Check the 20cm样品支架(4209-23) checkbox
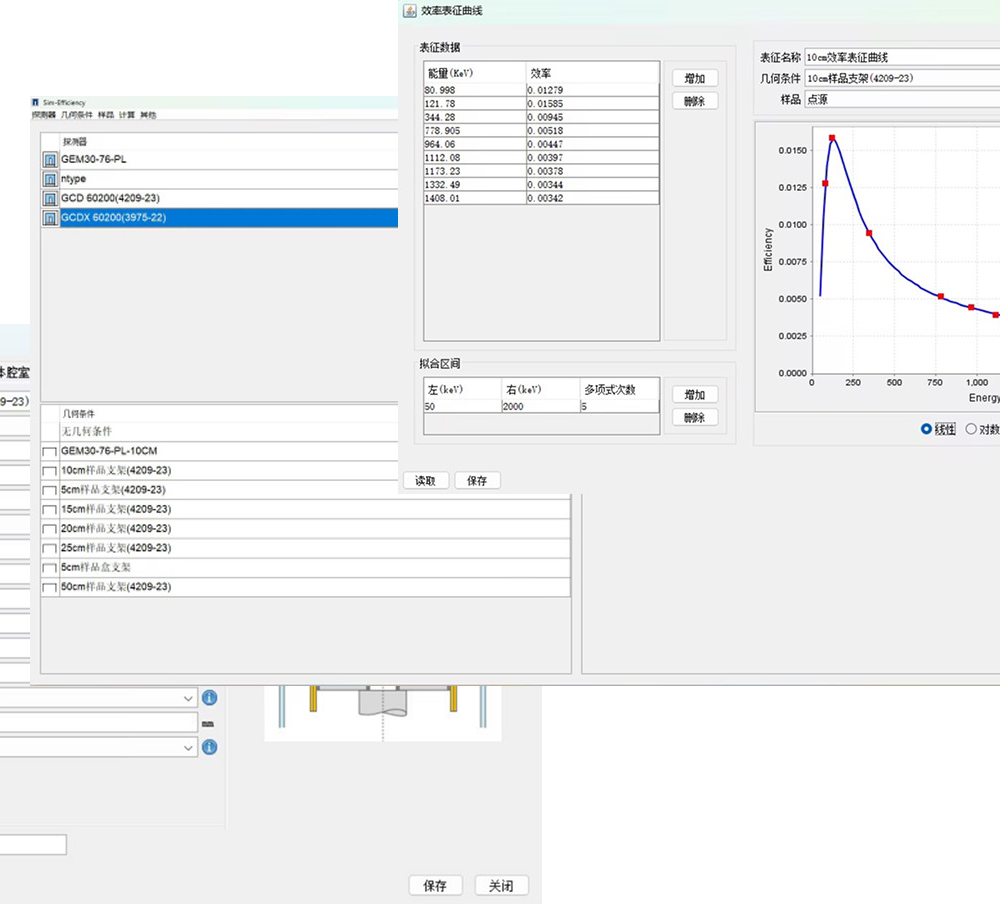 pyautogui.click(x=49, y=529)
